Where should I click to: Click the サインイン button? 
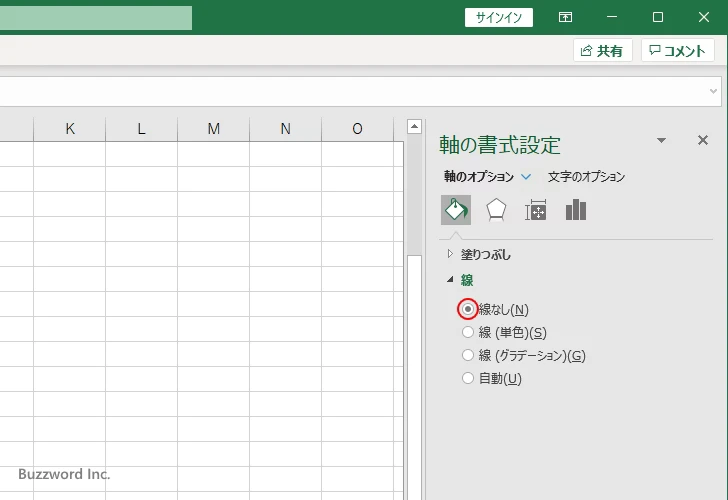[x=499, y=18]
